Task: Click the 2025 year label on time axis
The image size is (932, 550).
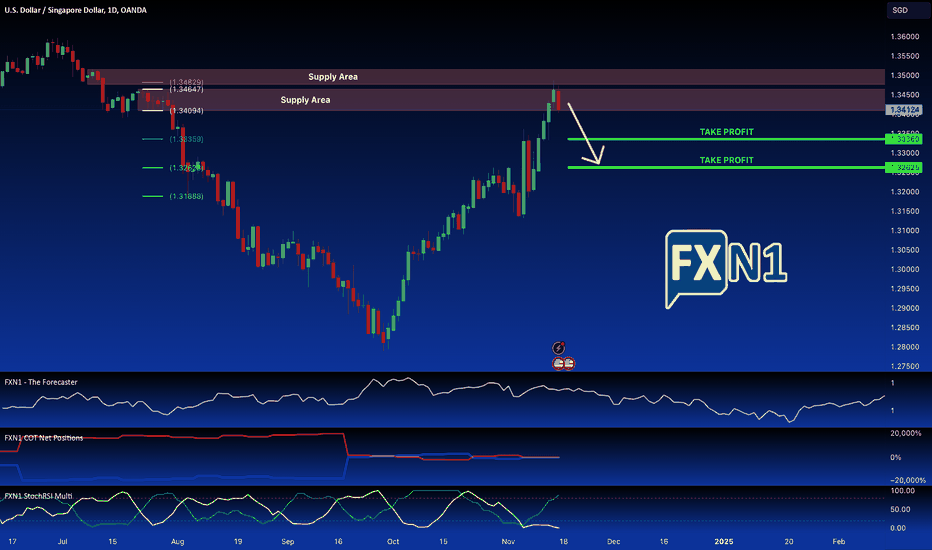Action: (x=723, y=542)
